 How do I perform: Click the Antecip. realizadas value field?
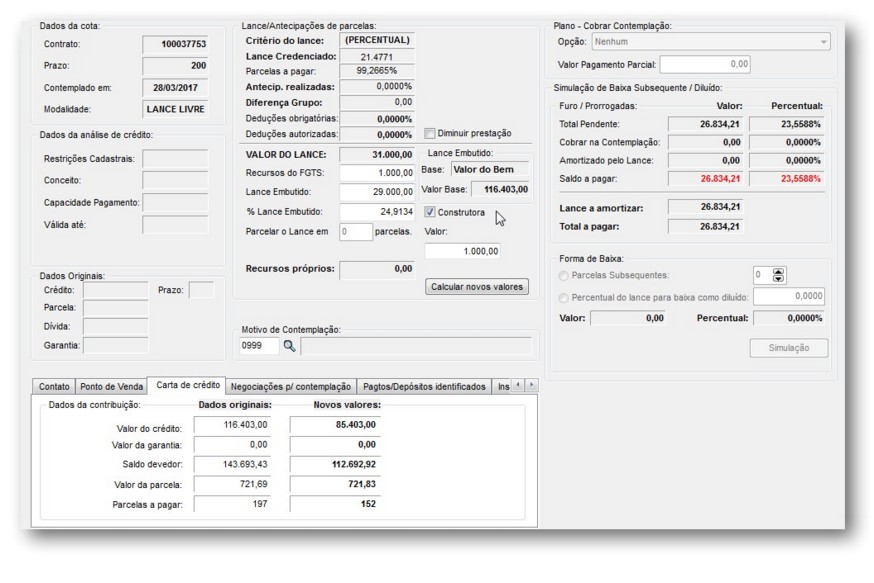(377, 87)
